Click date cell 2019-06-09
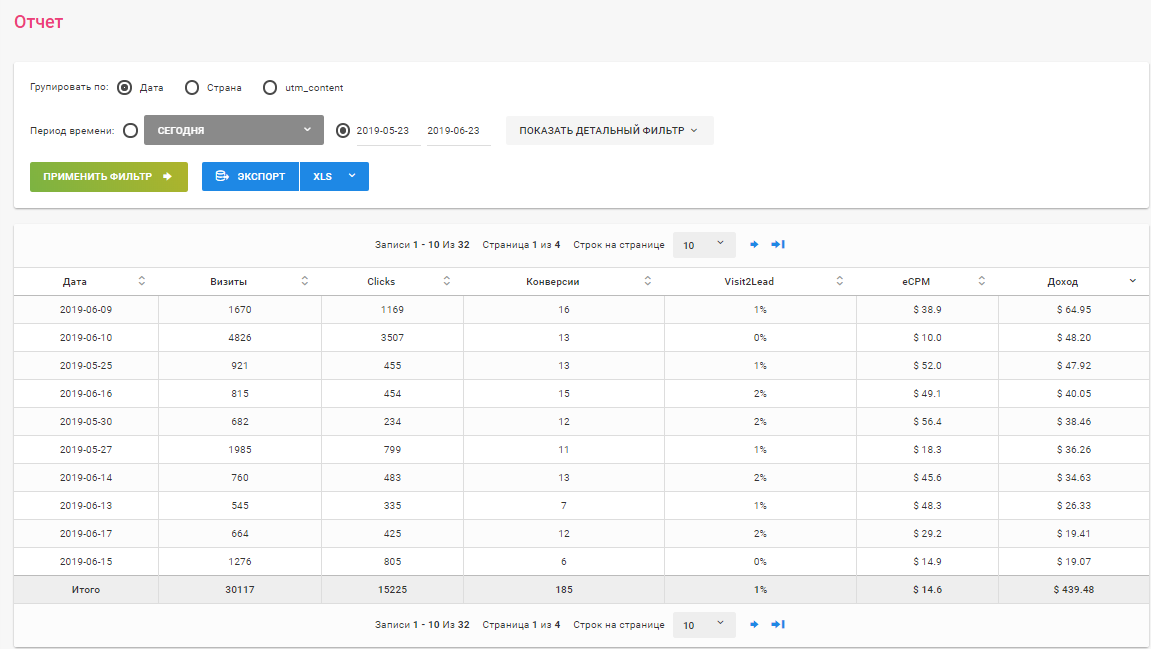 [86, 310]
